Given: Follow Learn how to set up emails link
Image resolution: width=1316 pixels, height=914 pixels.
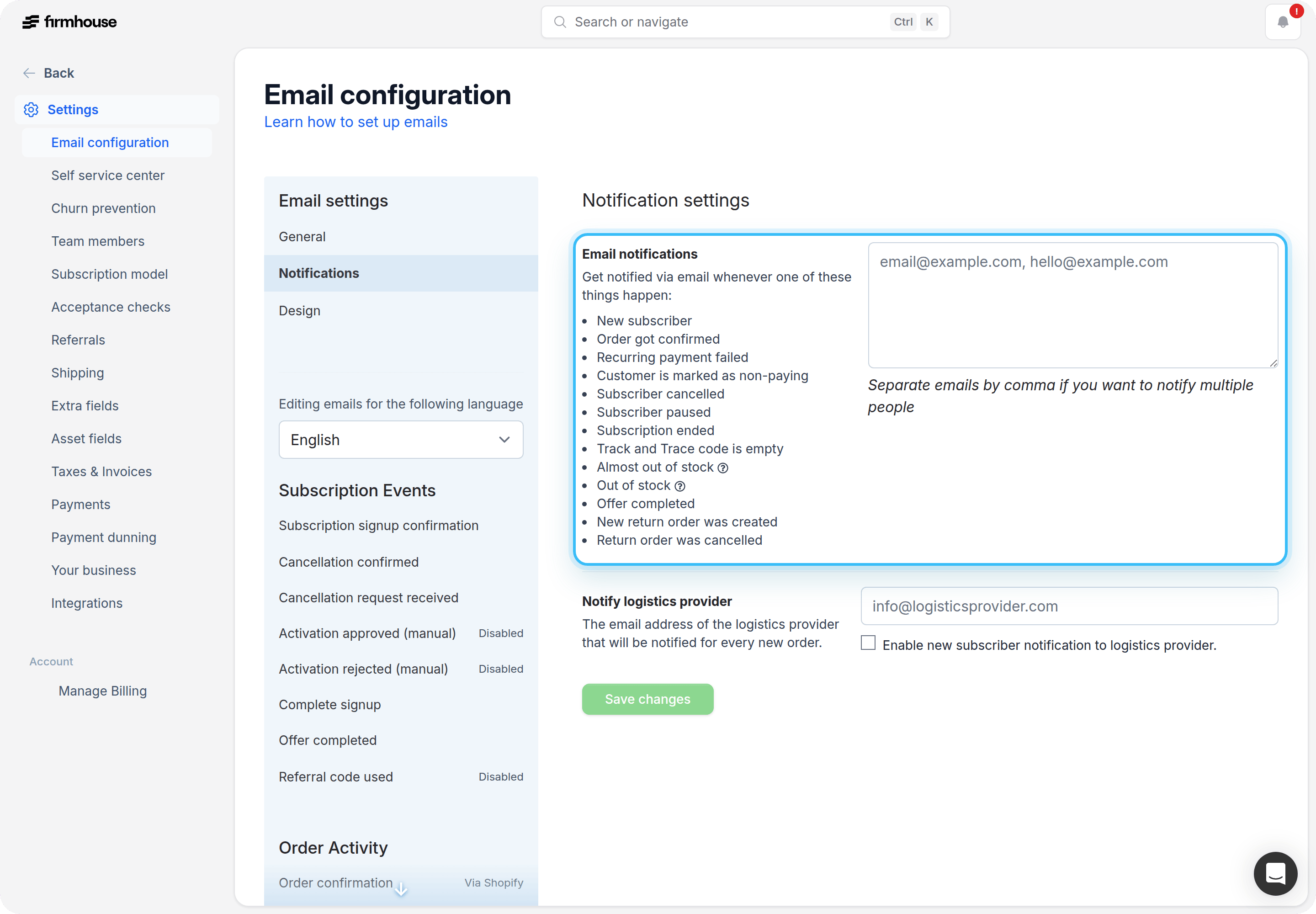Looking at the screenshot, I should pos(356,122).
